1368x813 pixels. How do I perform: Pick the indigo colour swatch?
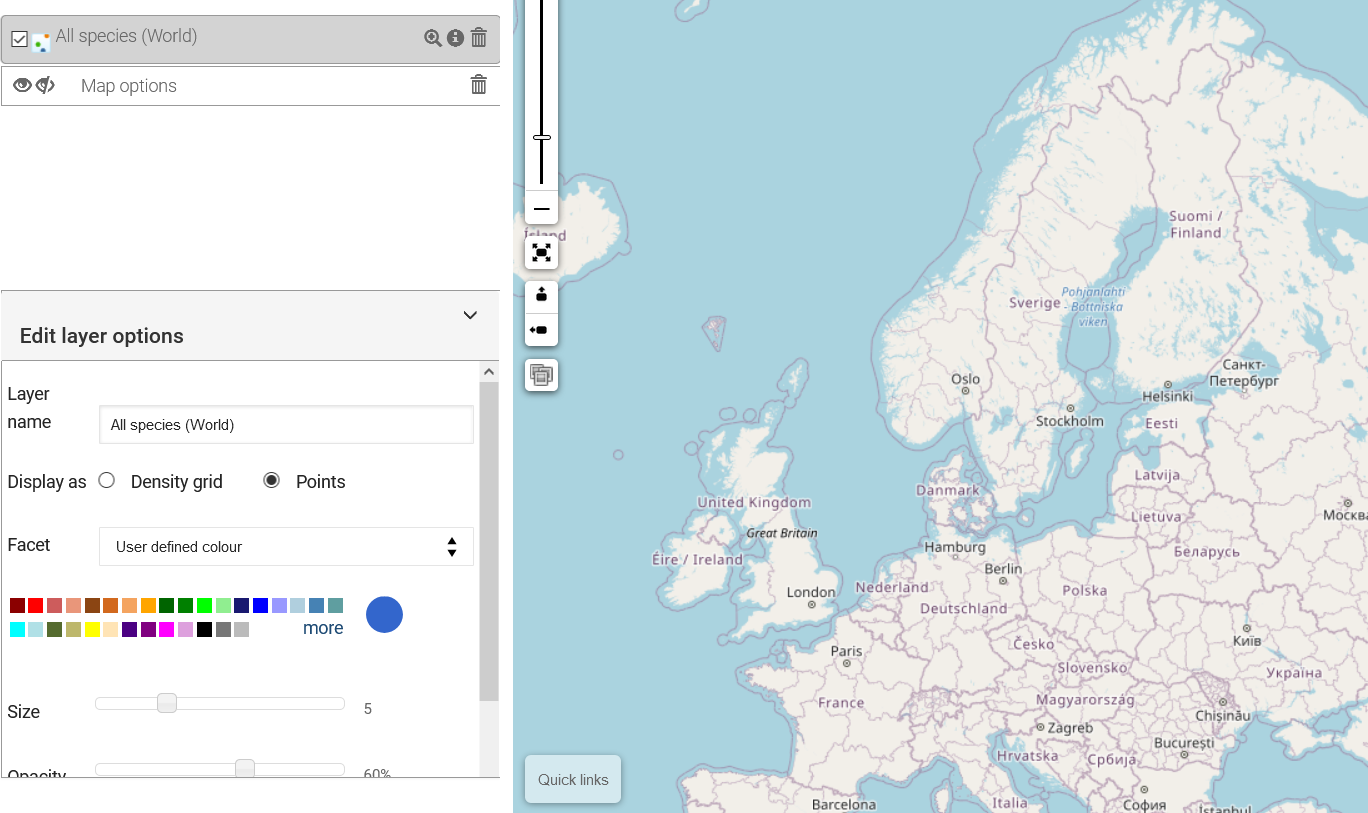[129, 629]
